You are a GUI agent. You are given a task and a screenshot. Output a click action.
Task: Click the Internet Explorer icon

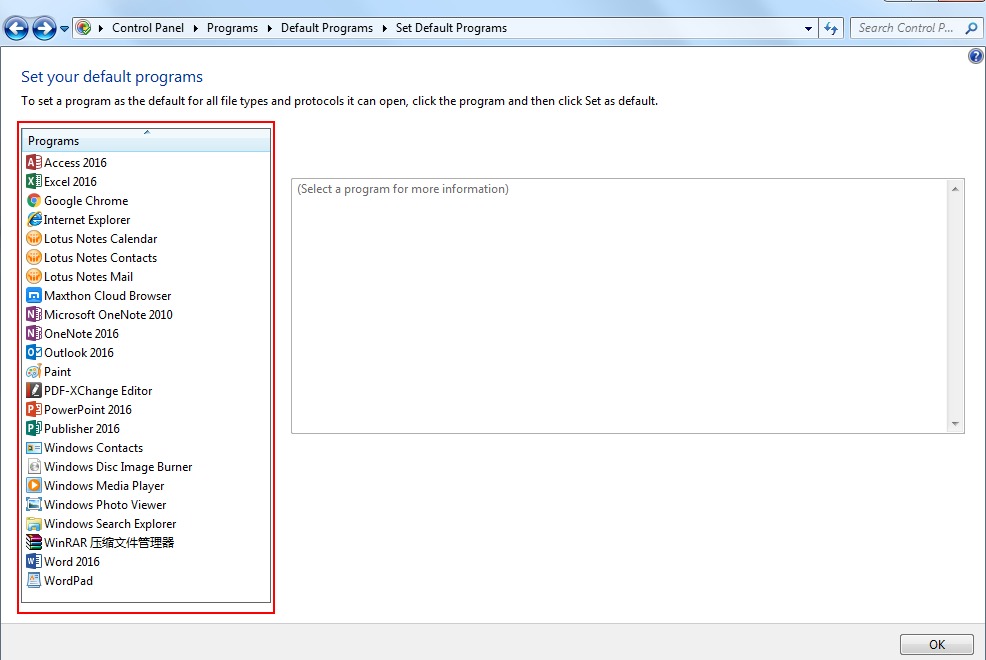tap(34, 219)
